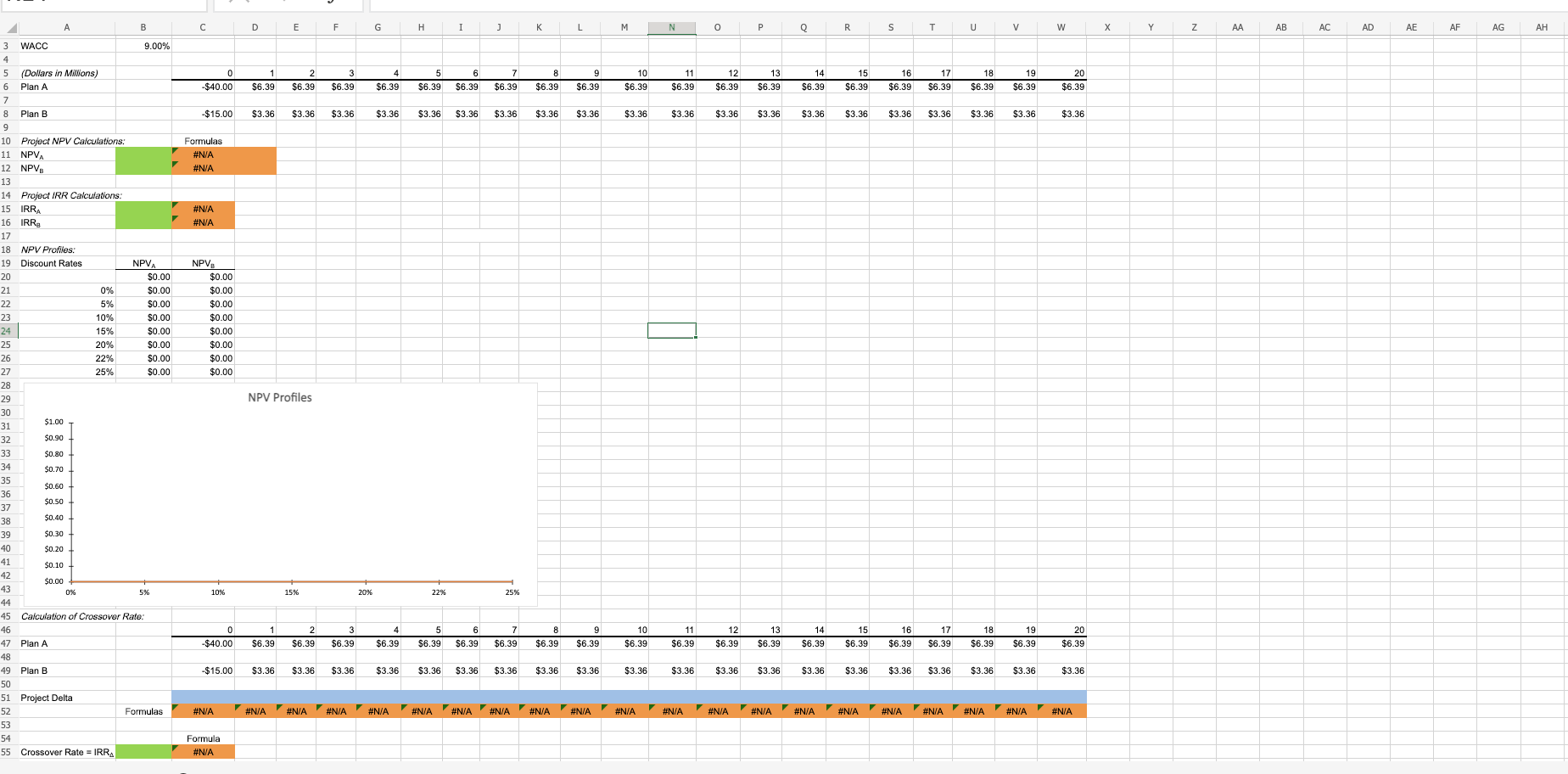Click the Plan A label in row 47
Screen dimensions: 1568x774
(34, 643)
